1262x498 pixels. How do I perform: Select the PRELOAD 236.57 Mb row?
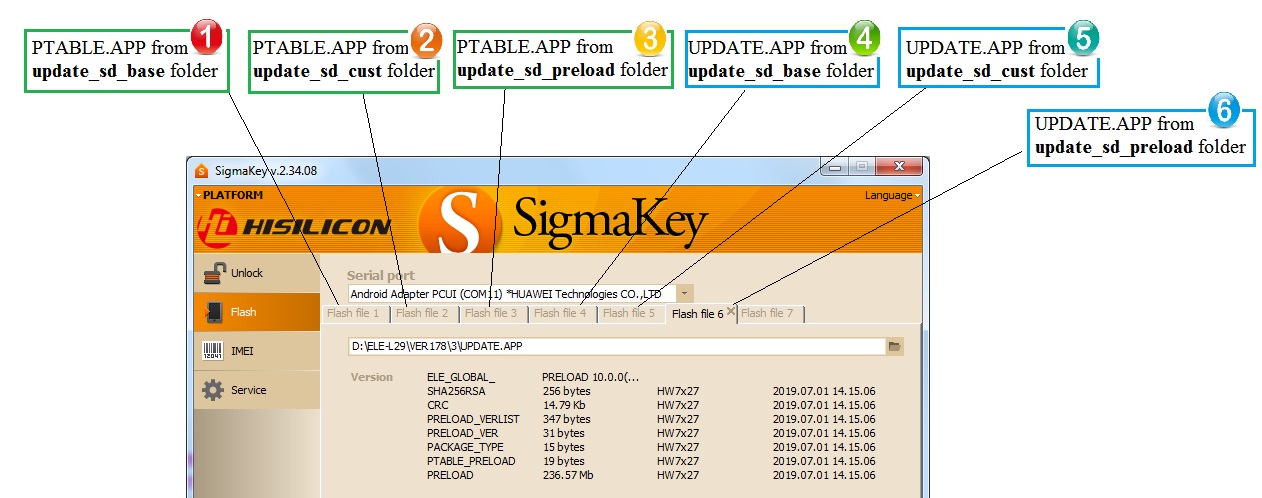pyautogui.click(x=650, y=475)
